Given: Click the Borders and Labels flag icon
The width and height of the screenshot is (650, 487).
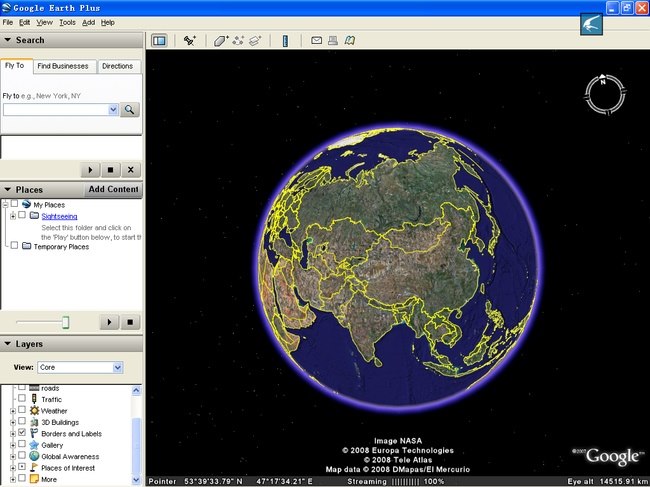Looking at the screenshot, I should click(34, 434).
